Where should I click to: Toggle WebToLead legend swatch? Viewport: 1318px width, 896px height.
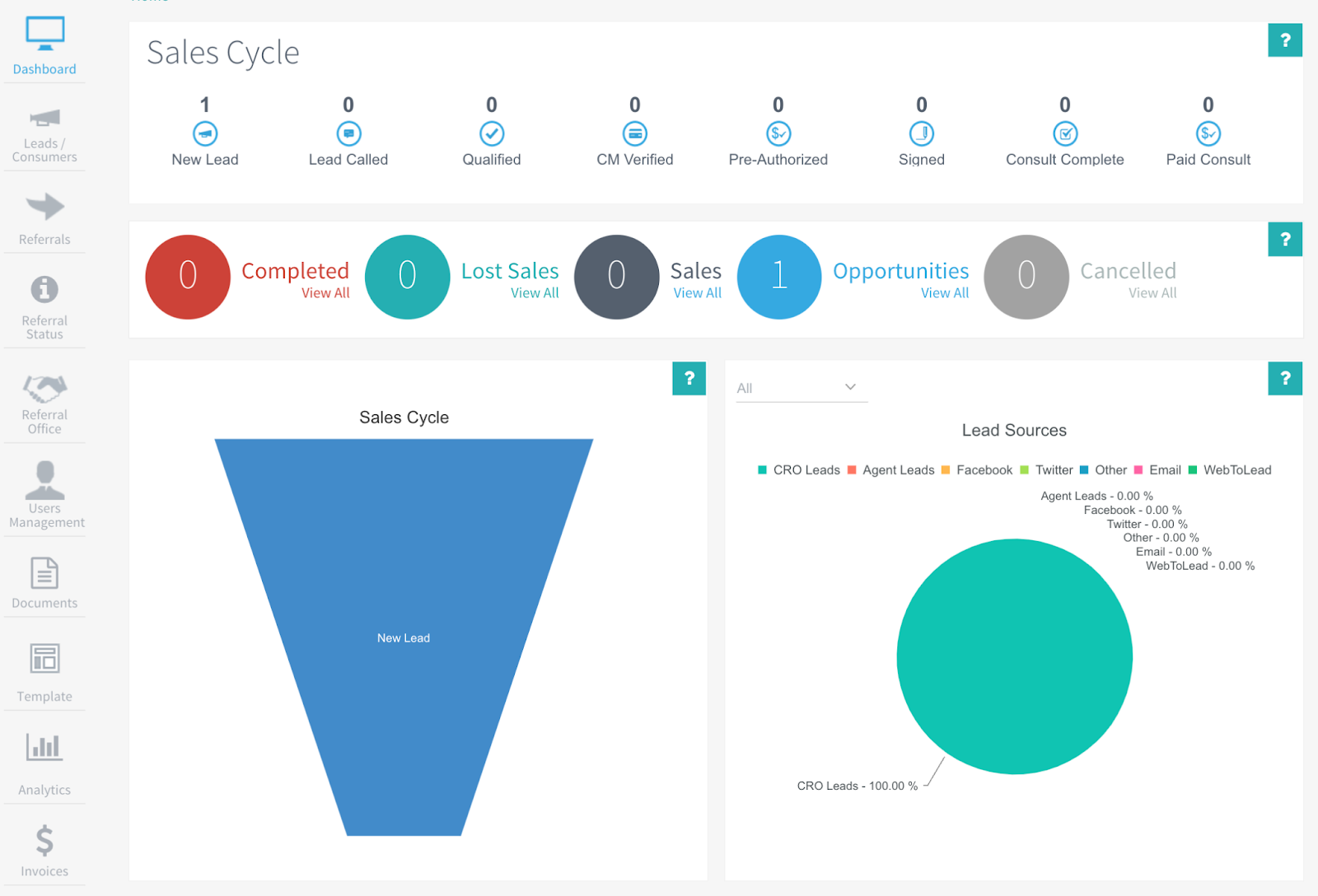pyautogui.click(x=1193, y=470)
